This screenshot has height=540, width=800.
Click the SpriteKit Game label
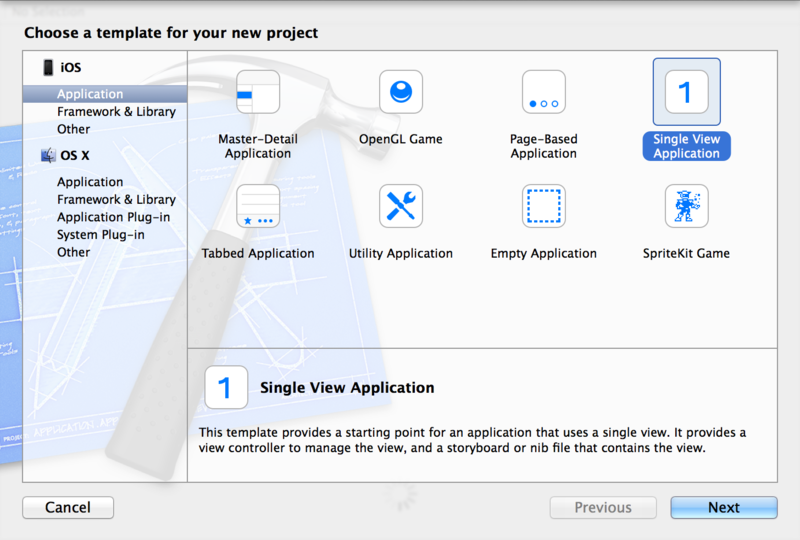point(686,253)
